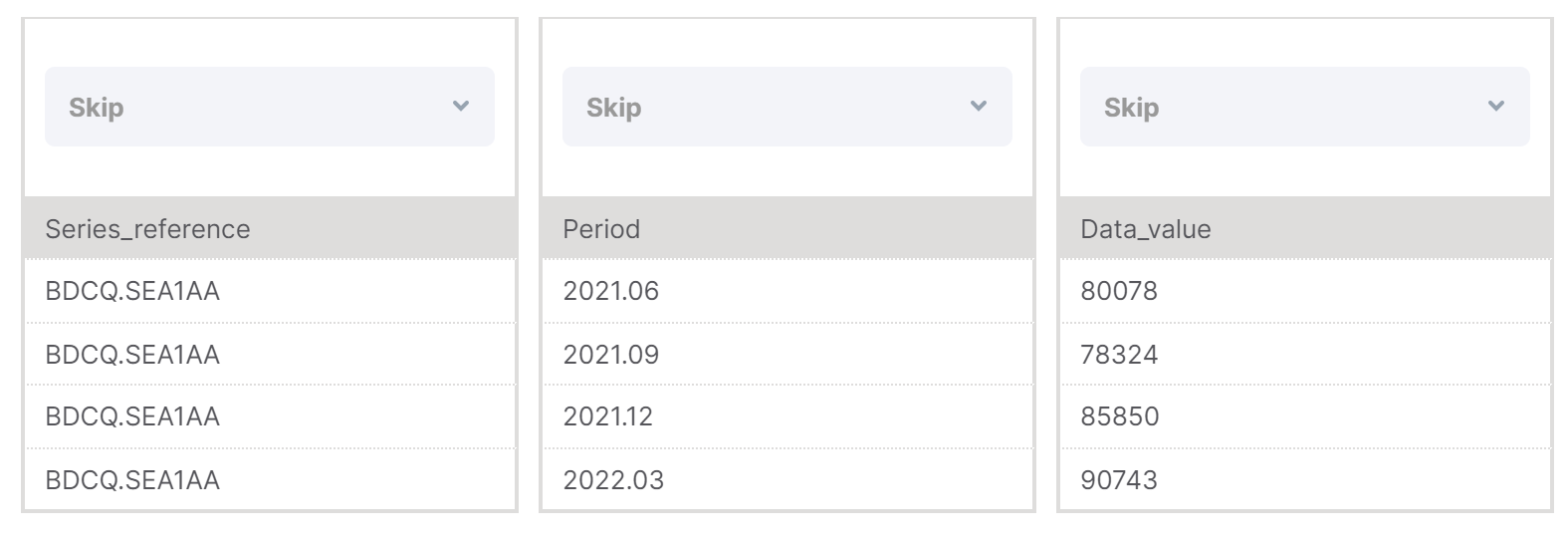The height and width of the screenshot is (545, 1568).
Task: Click the chevron arrow in Period dropdown
Action: [x=978, y=106]
